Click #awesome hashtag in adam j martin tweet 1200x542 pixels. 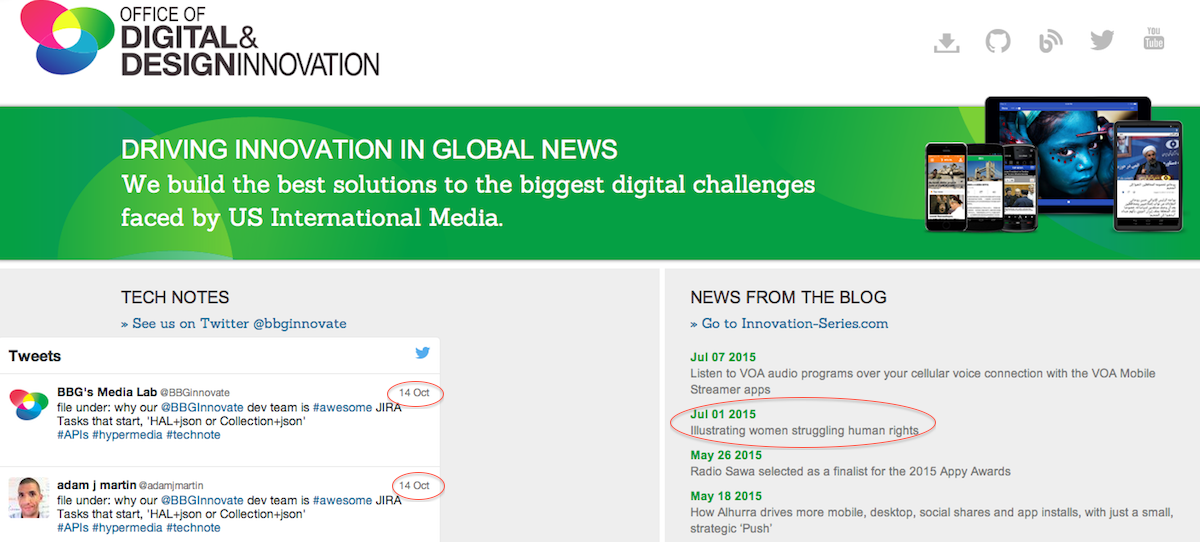pos(342,499)
